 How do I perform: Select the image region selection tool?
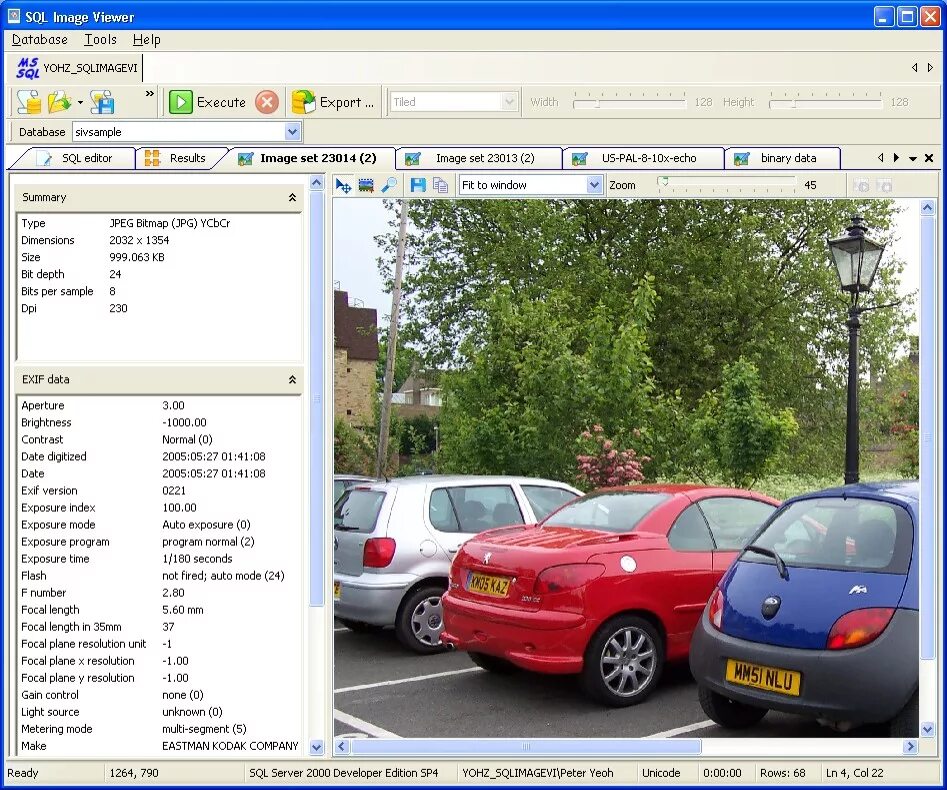coord(365,185)
